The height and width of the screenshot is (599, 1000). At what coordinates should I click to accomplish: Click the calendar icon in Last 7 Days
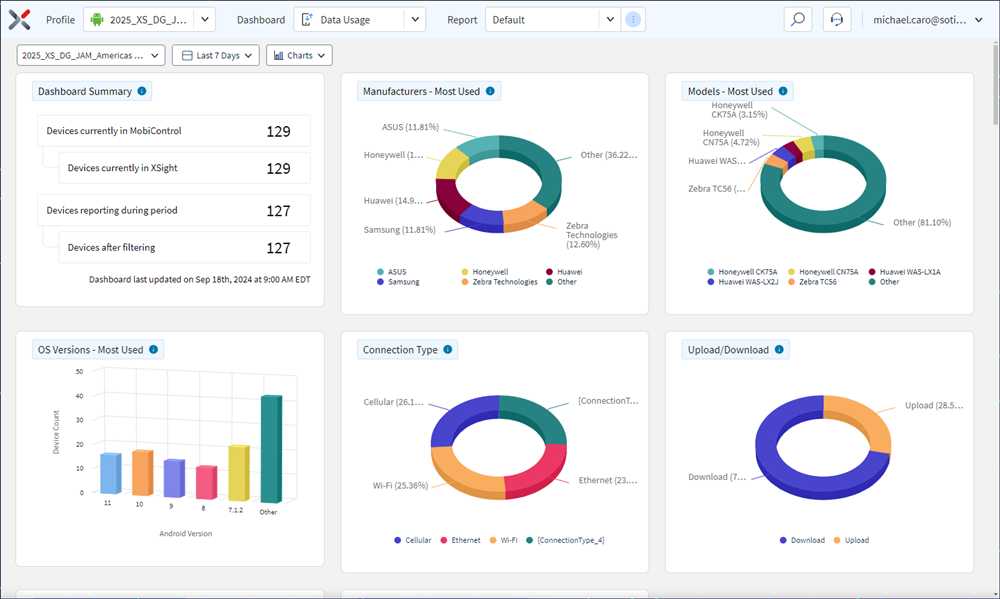point(188,55)
